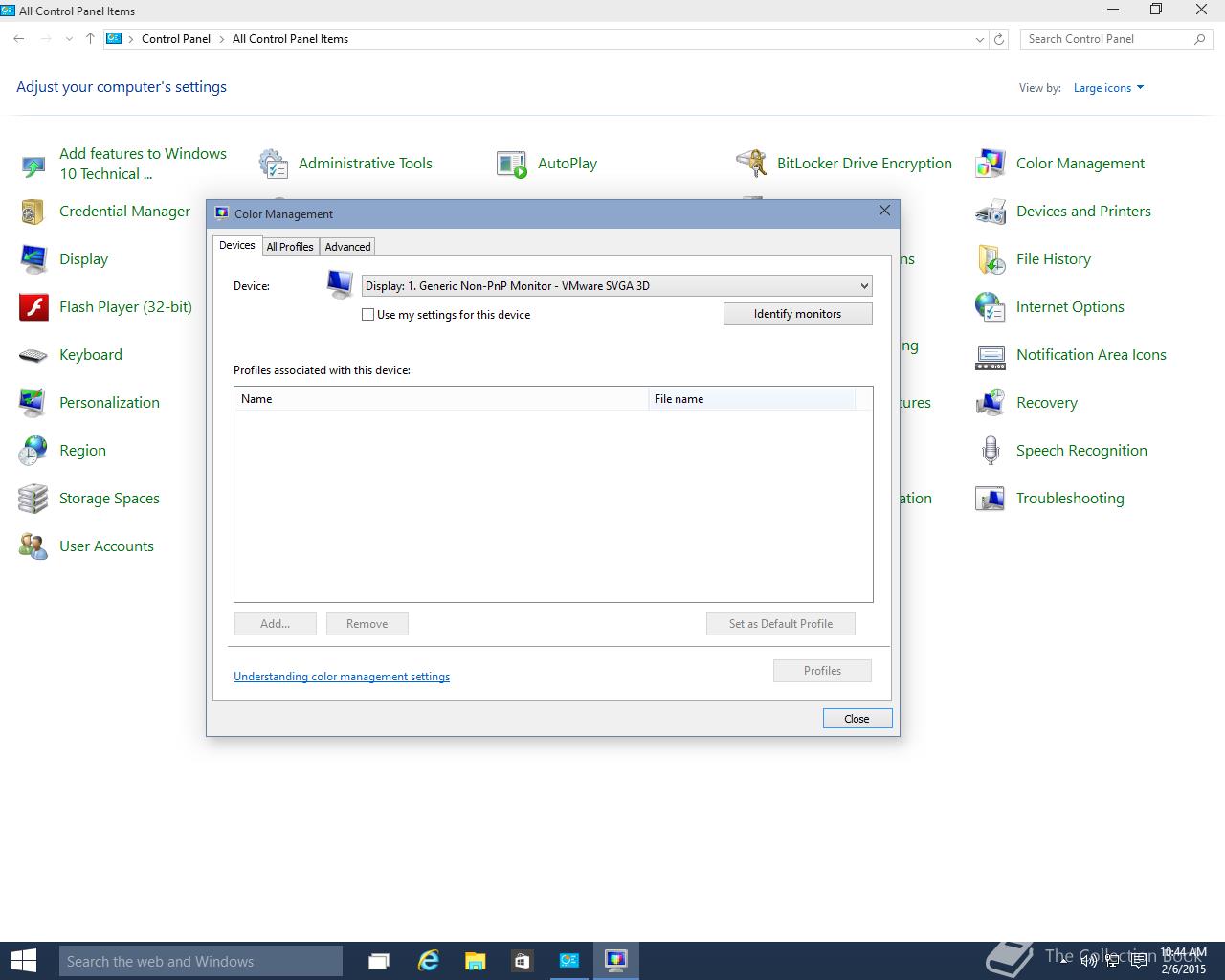The image size is (1225, 980).
Task: Open Devices and Printers icon
Action: (991, 212)
